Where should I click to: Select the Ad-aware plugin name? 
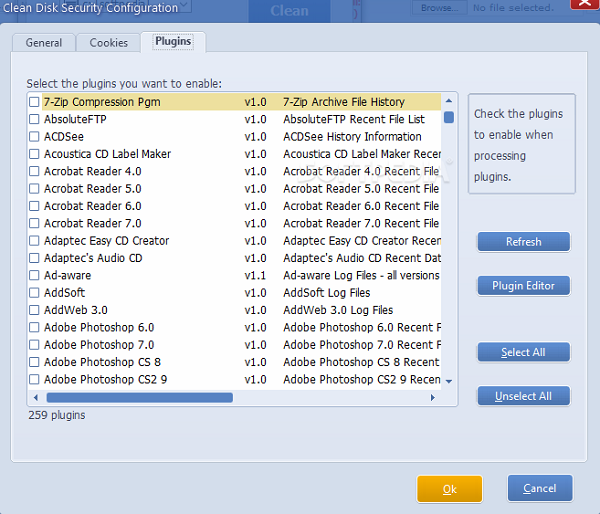click(x=67, y=275)
